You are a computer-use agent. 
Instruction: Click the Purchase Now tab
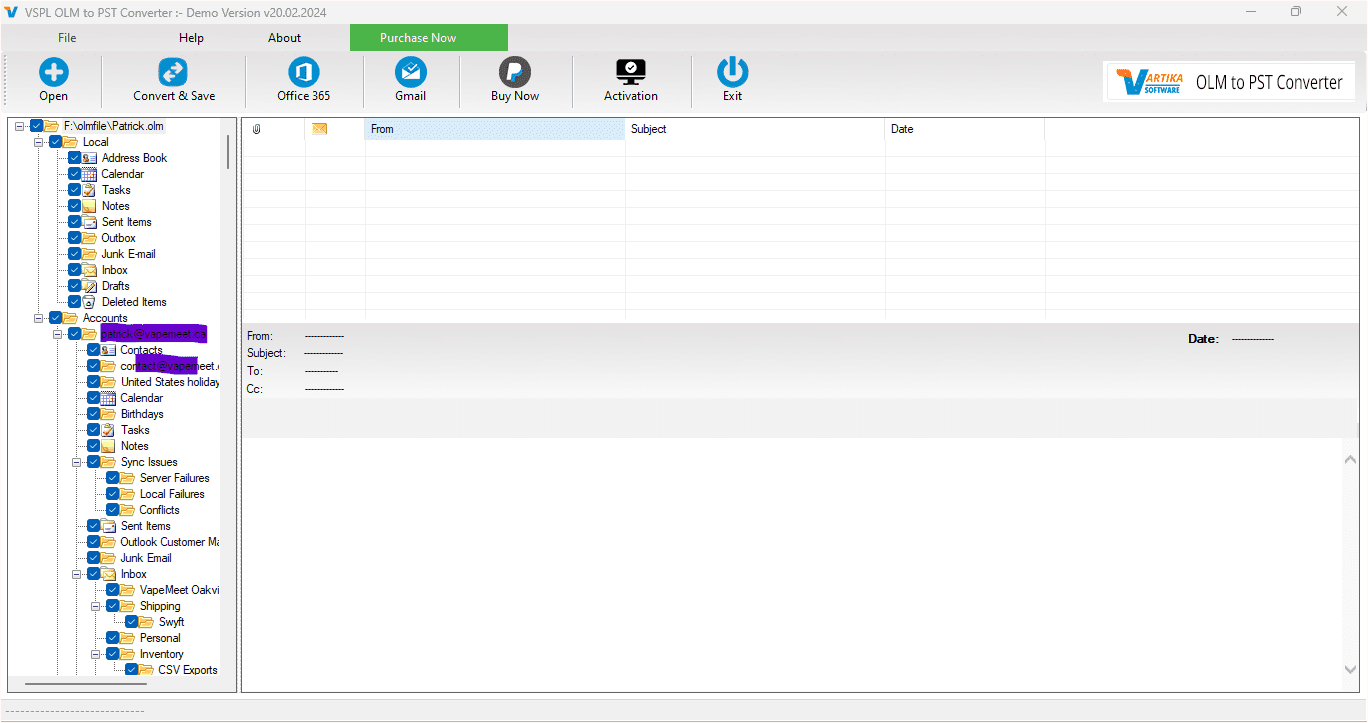coord(428,38)
